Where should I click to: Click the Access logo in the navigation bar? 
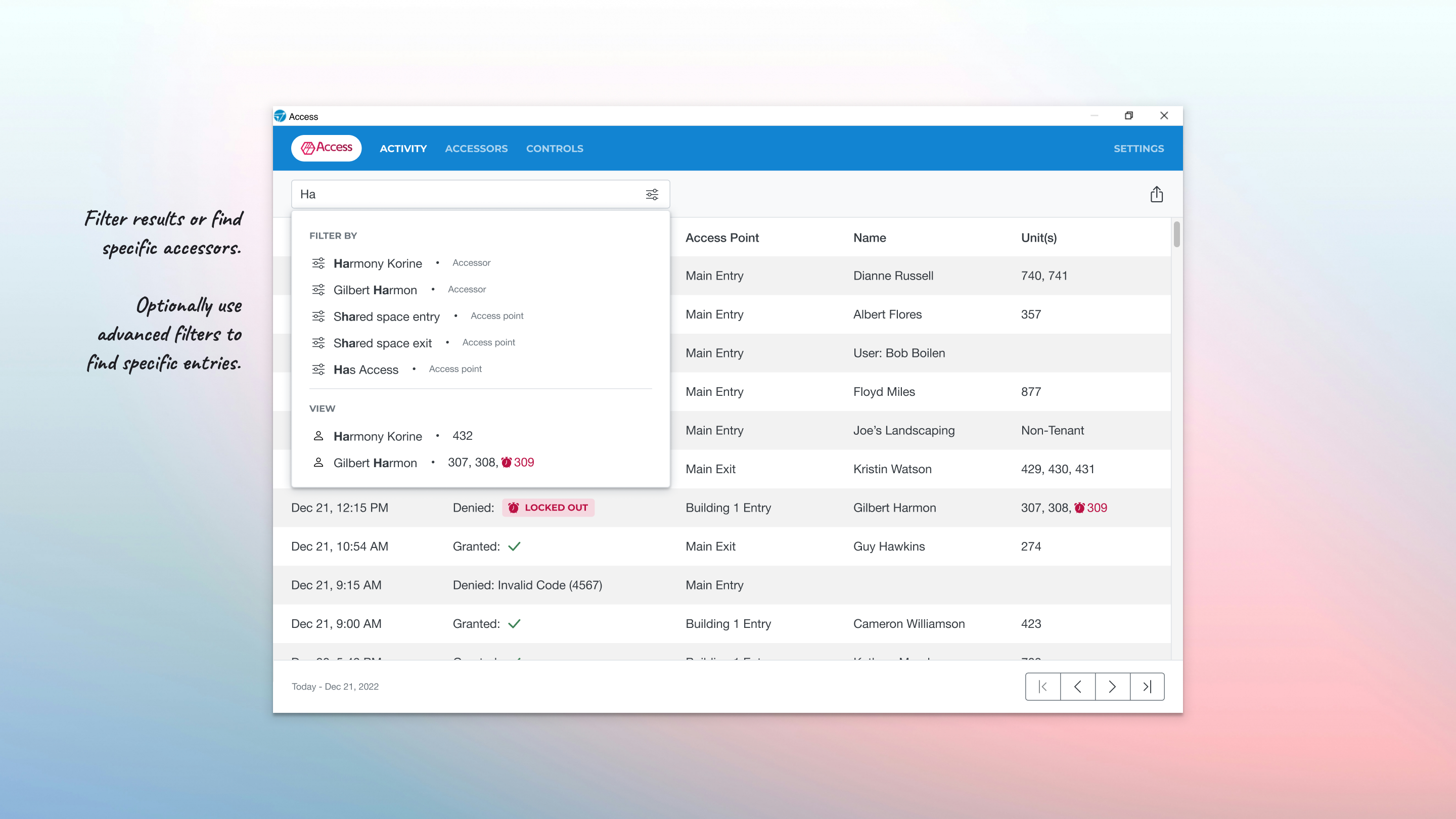(326, 148)
